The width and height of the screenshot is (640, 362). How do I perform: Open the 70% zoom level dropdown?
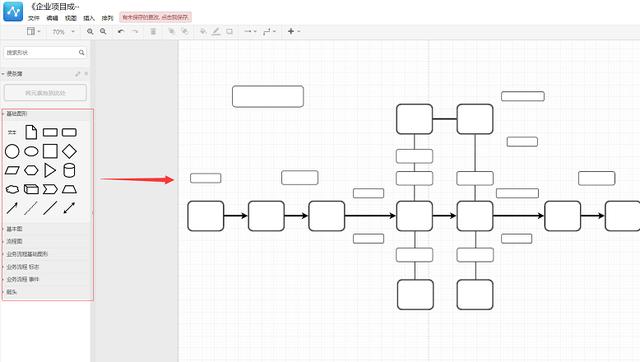click(63, 31)
